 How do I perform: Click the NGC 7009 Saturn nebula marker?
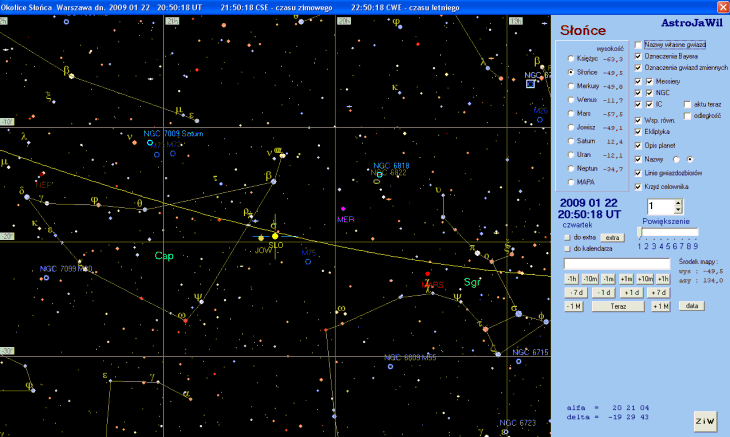(x=150, y=143)
